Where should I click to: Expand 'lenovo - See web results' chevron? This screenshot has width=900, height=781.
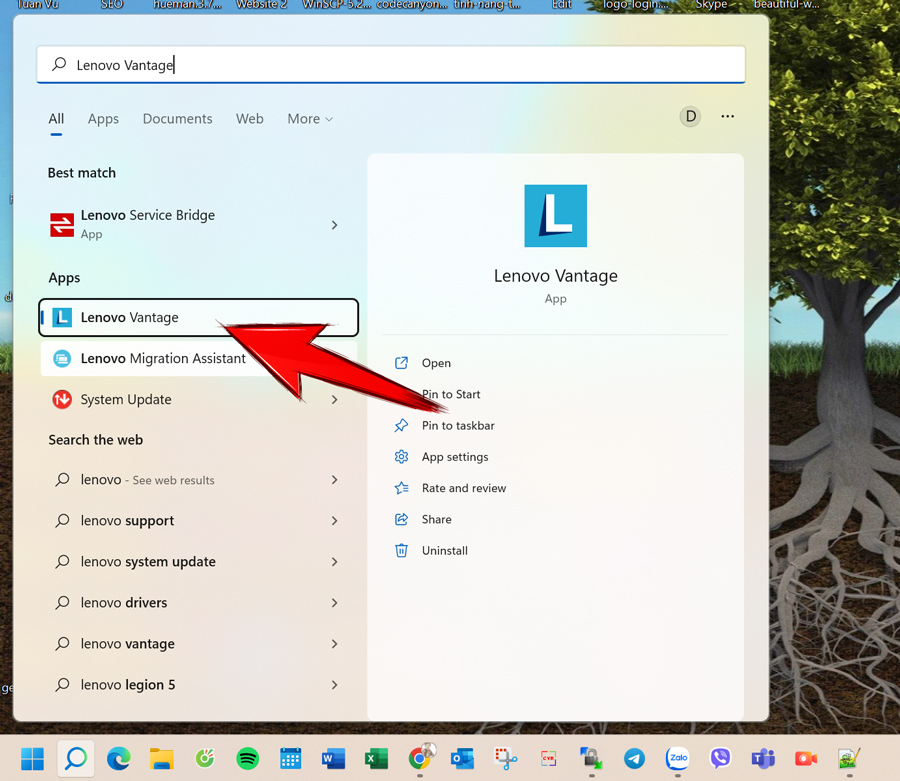point(335,480)
